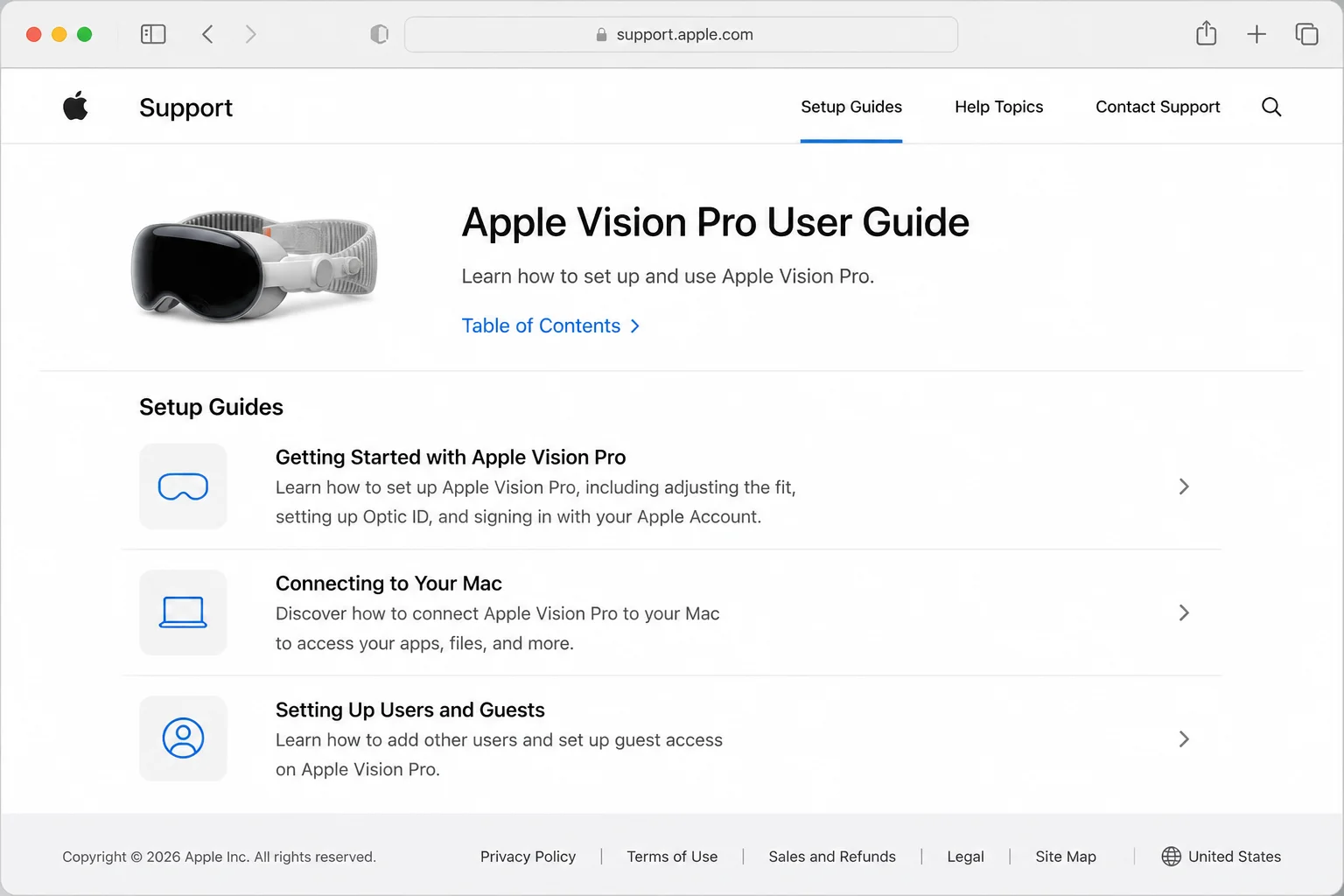The width and height of the screenshot is (1344, 896).
Task: Open Contact Support in navigation
Action: (x=1158, y=107)
